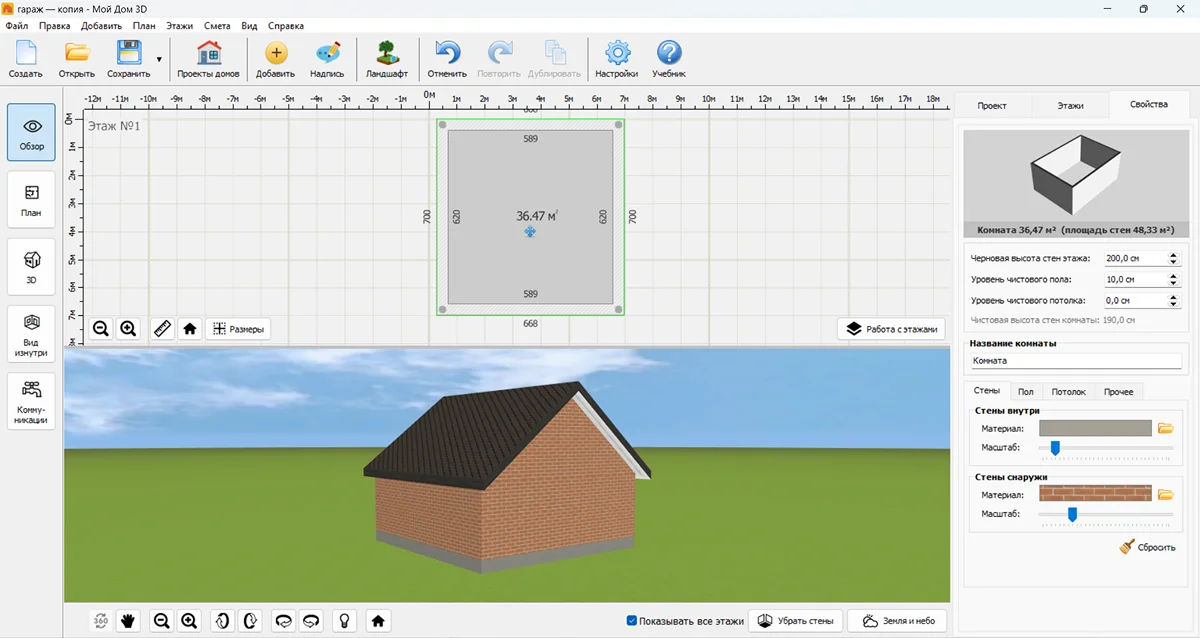This screenshot has width=1200, height=638.
Task: Click the Надпись (text label) tool
Action: pos(327,59)
